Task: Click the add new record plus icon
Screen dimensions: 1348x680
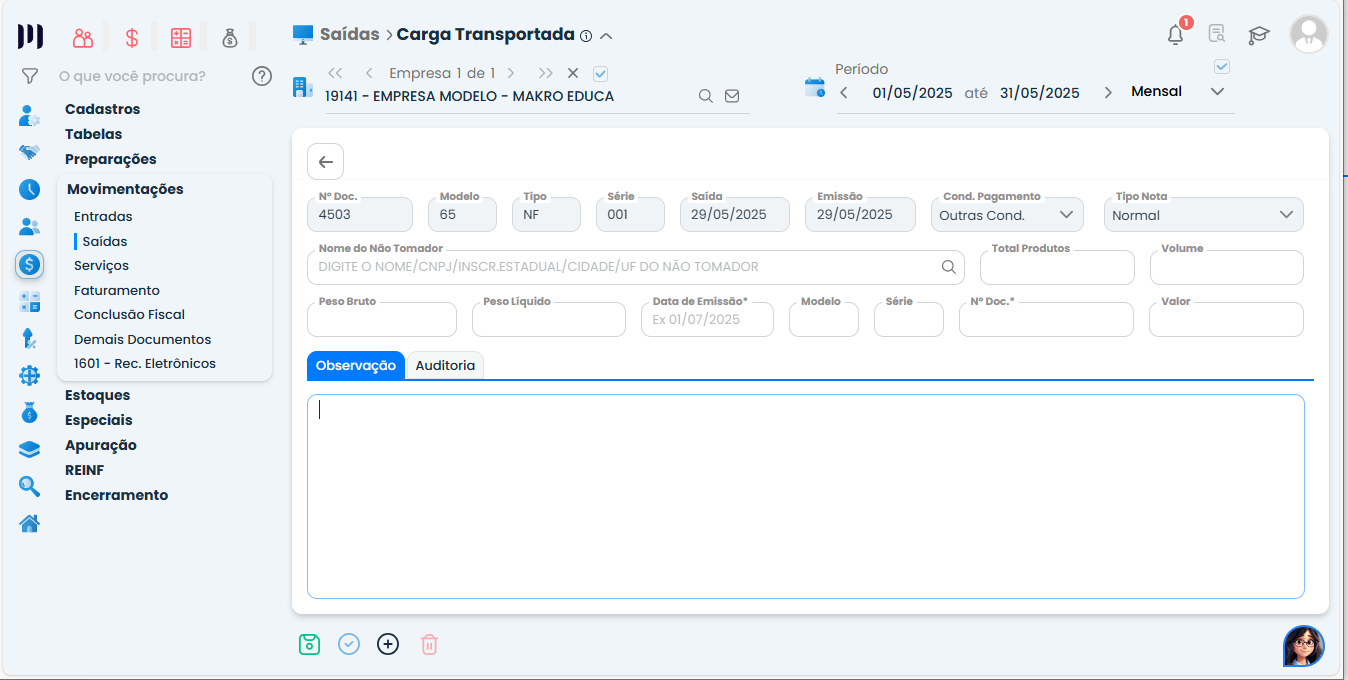Action: (388, 644)
